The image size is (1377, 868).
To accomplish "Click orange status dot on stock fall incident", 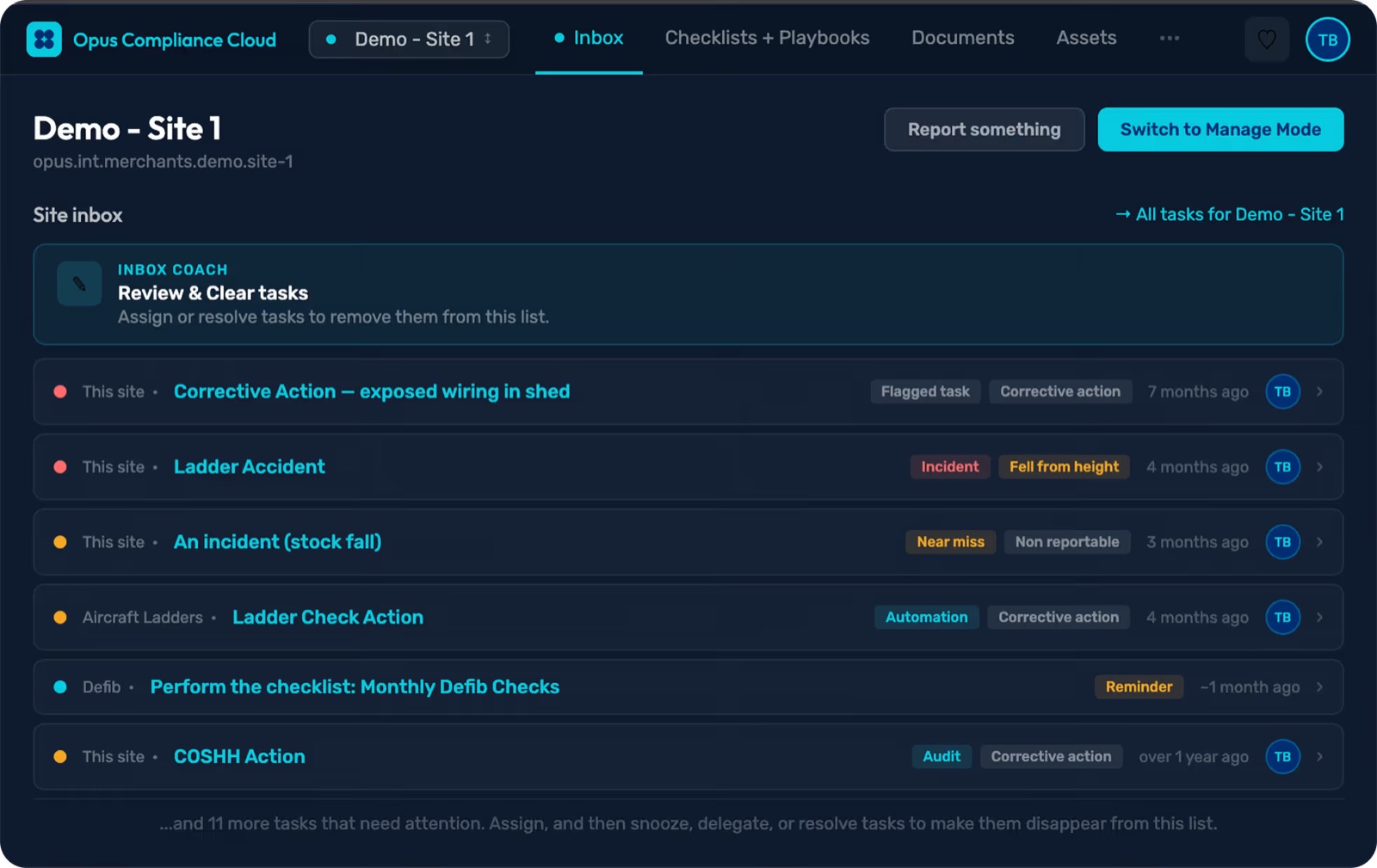I will [60, 542].
